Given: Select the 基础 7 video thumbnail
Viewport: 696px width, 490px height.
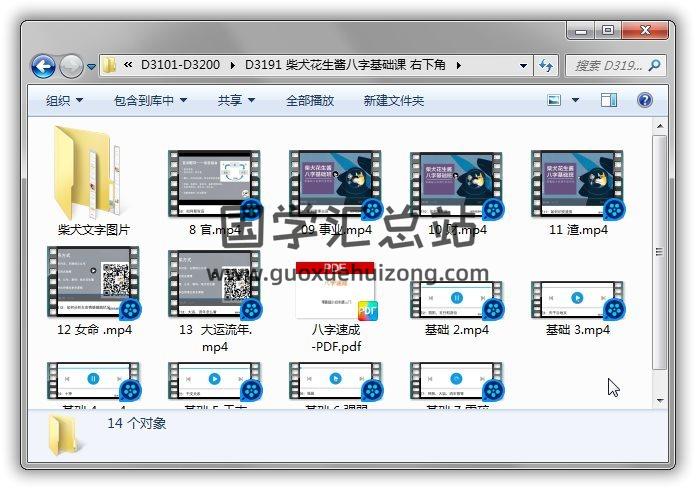Looking at the screenshot, I should [x=457, y=382].
